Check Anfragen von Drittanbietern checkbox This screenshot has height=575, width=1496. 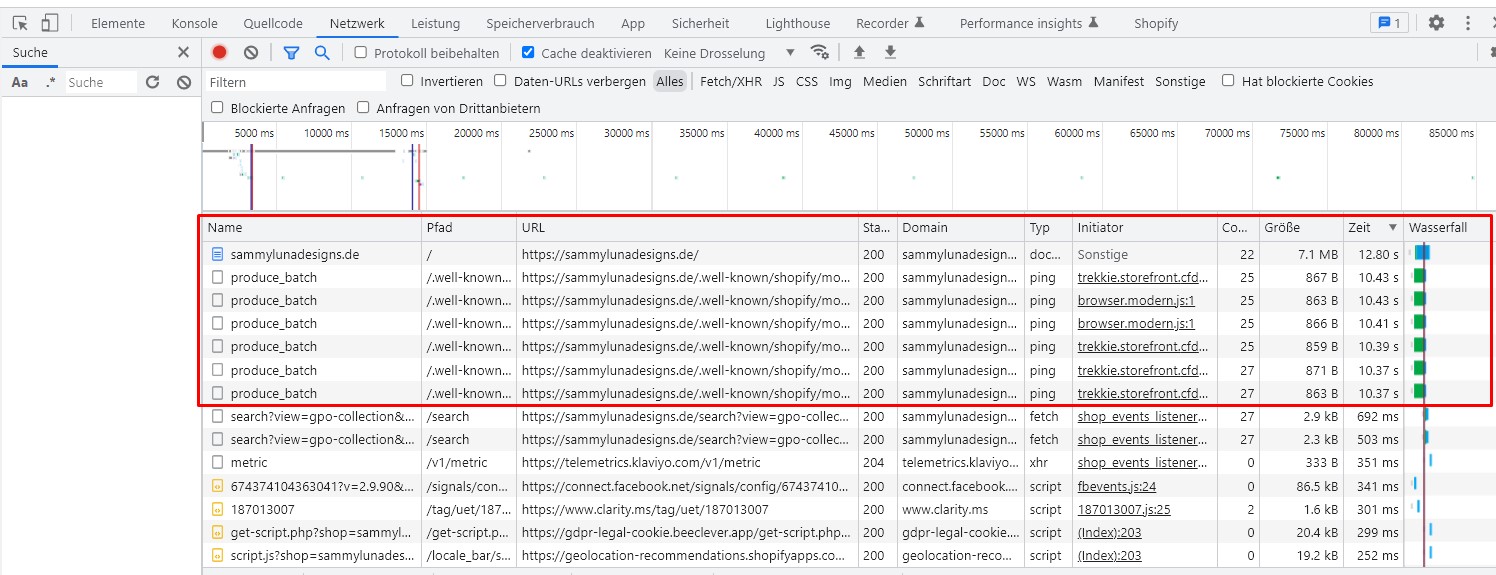pyautogui.click(x=364, y=108)
